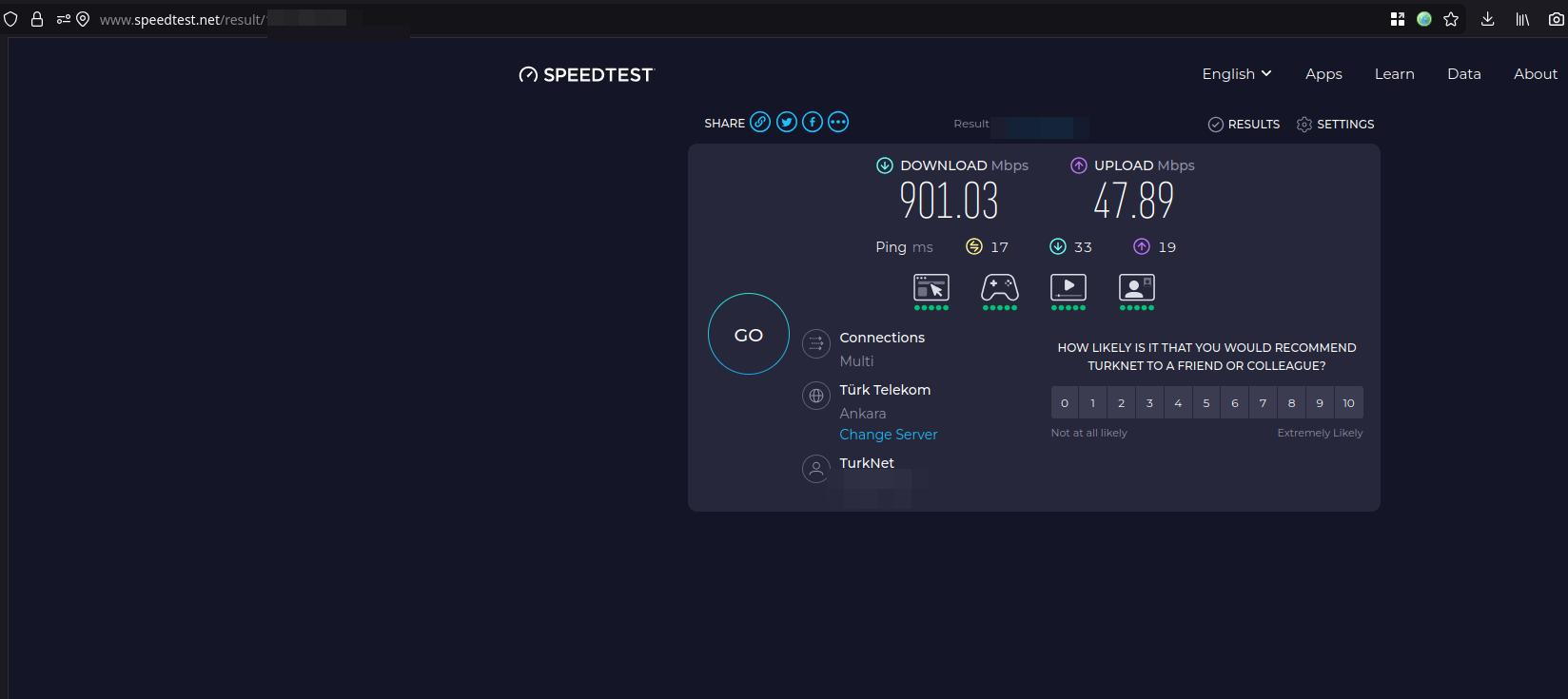Screen dimensions: 1568x699
Task: Click the permissions key icon in address bar
Action: tap(63, 19)
